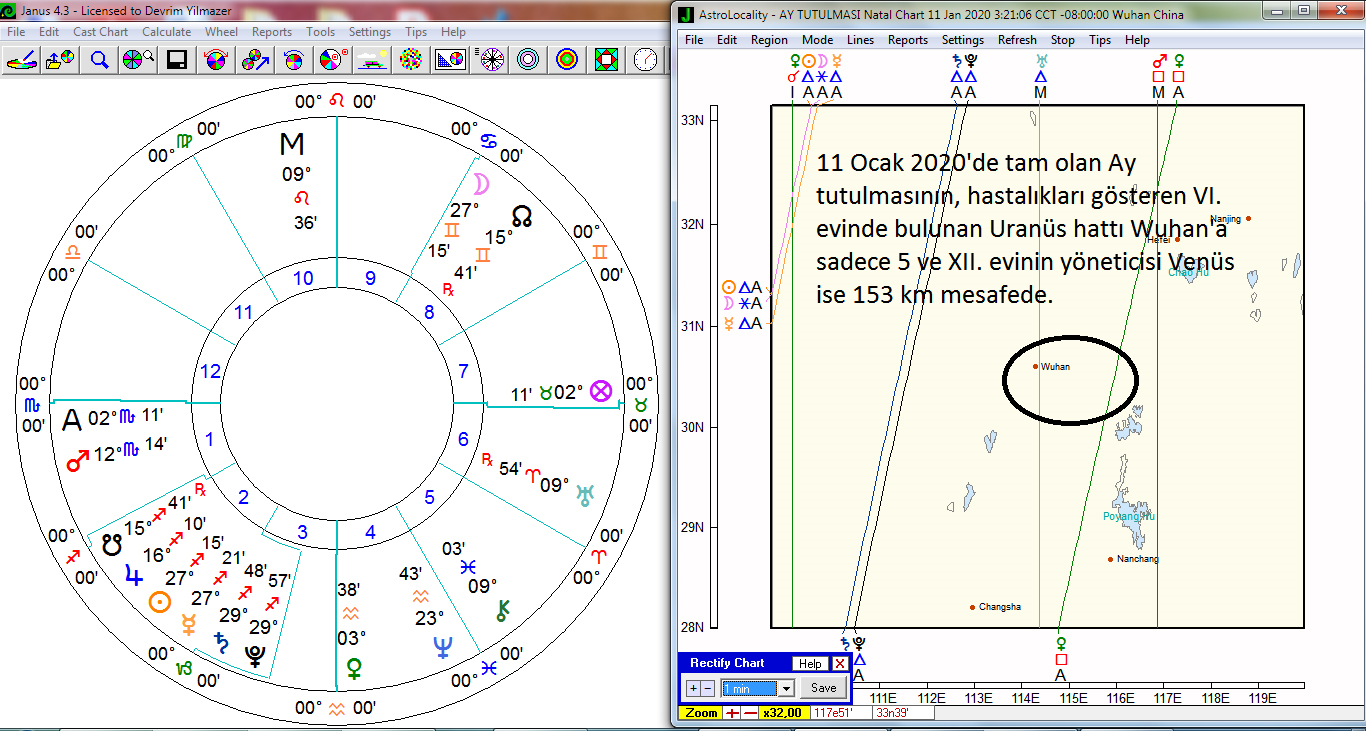The image size is (1366, 731).
Task: Open the Wheel menu
Action: point(221,32)
